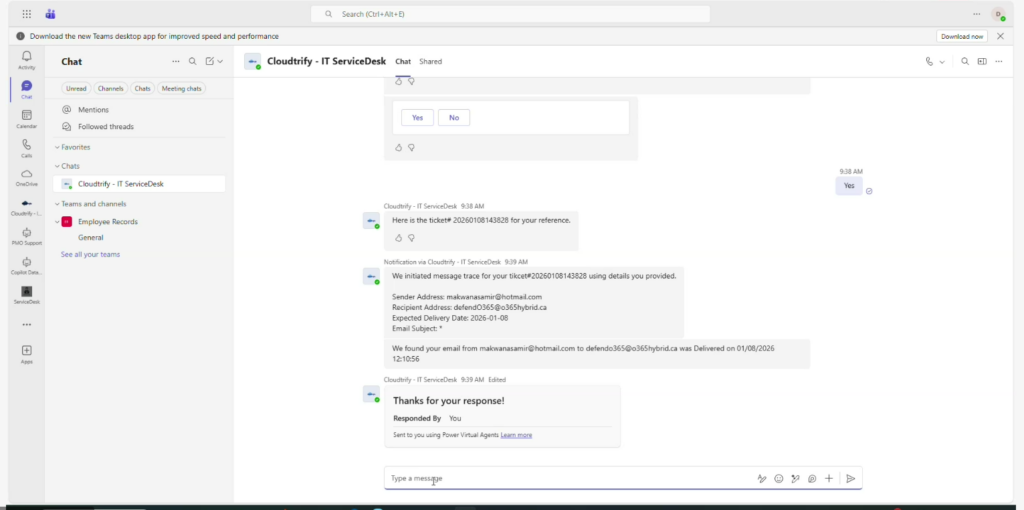Send the message with the send arrow

tap(850, 479)
